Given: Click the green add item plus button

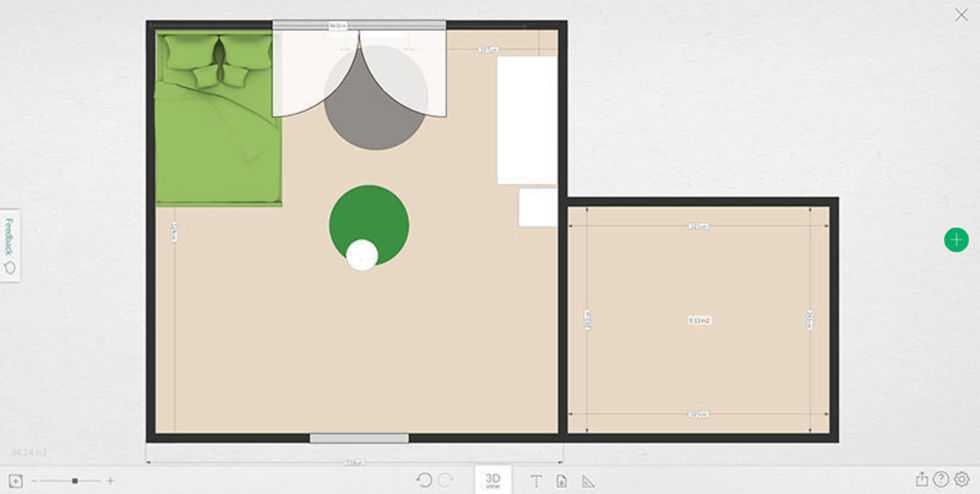Looking at the screenshot, I should [x=956, y=239].
